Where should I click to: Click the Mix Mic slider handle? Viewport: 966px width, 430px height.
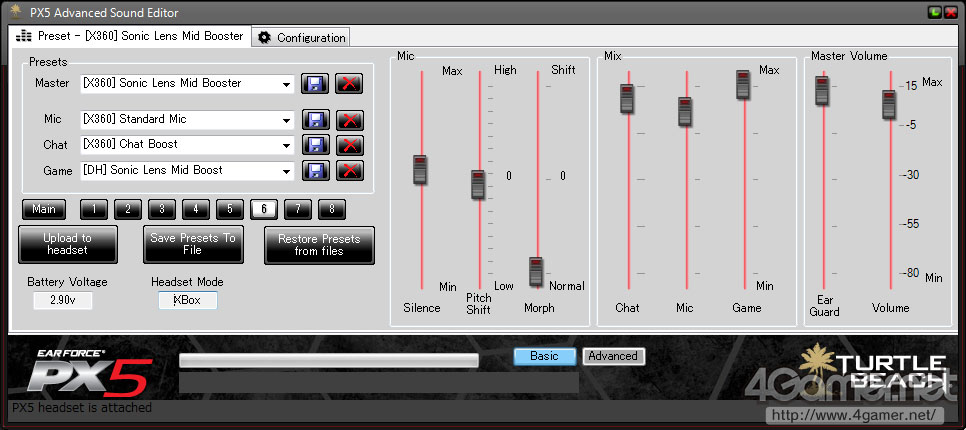pos(685,112)
